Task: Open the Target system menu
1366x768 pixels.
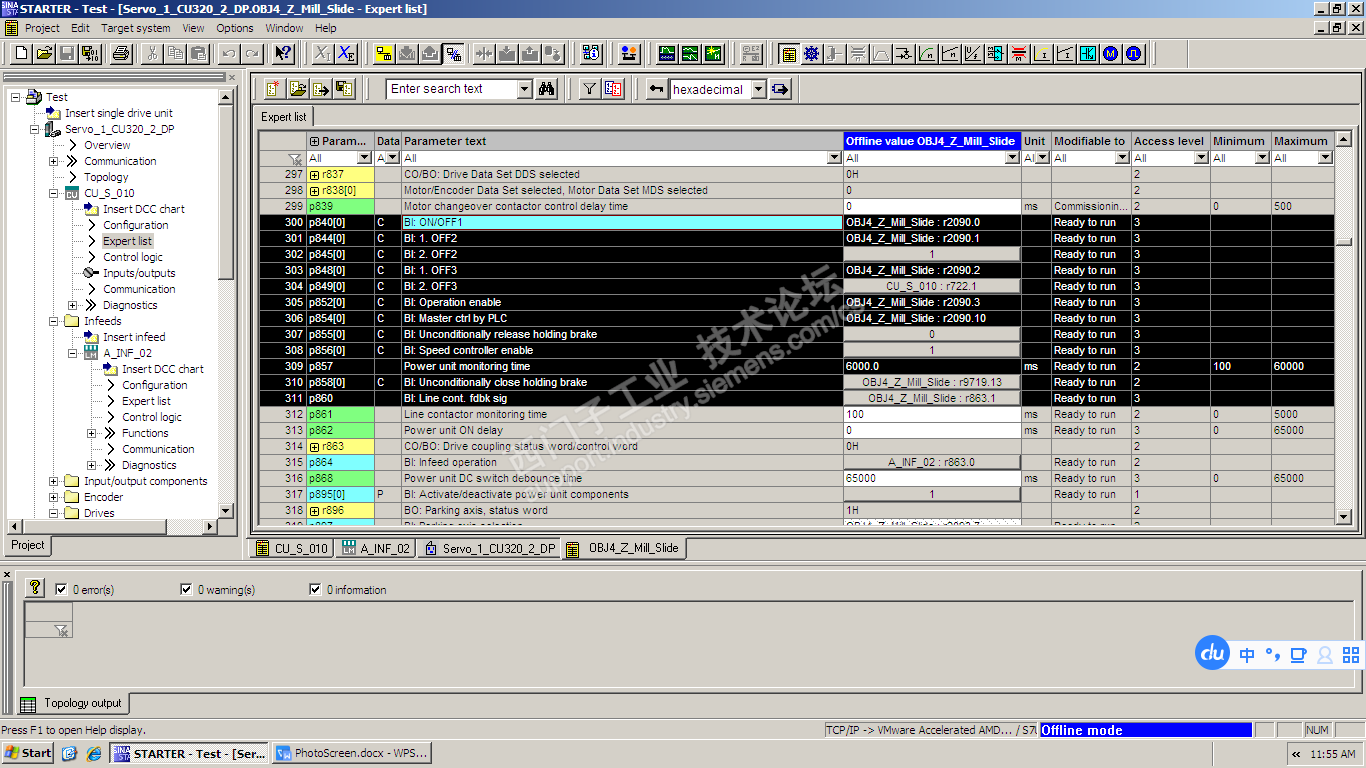Action: [x=135, y=28]
